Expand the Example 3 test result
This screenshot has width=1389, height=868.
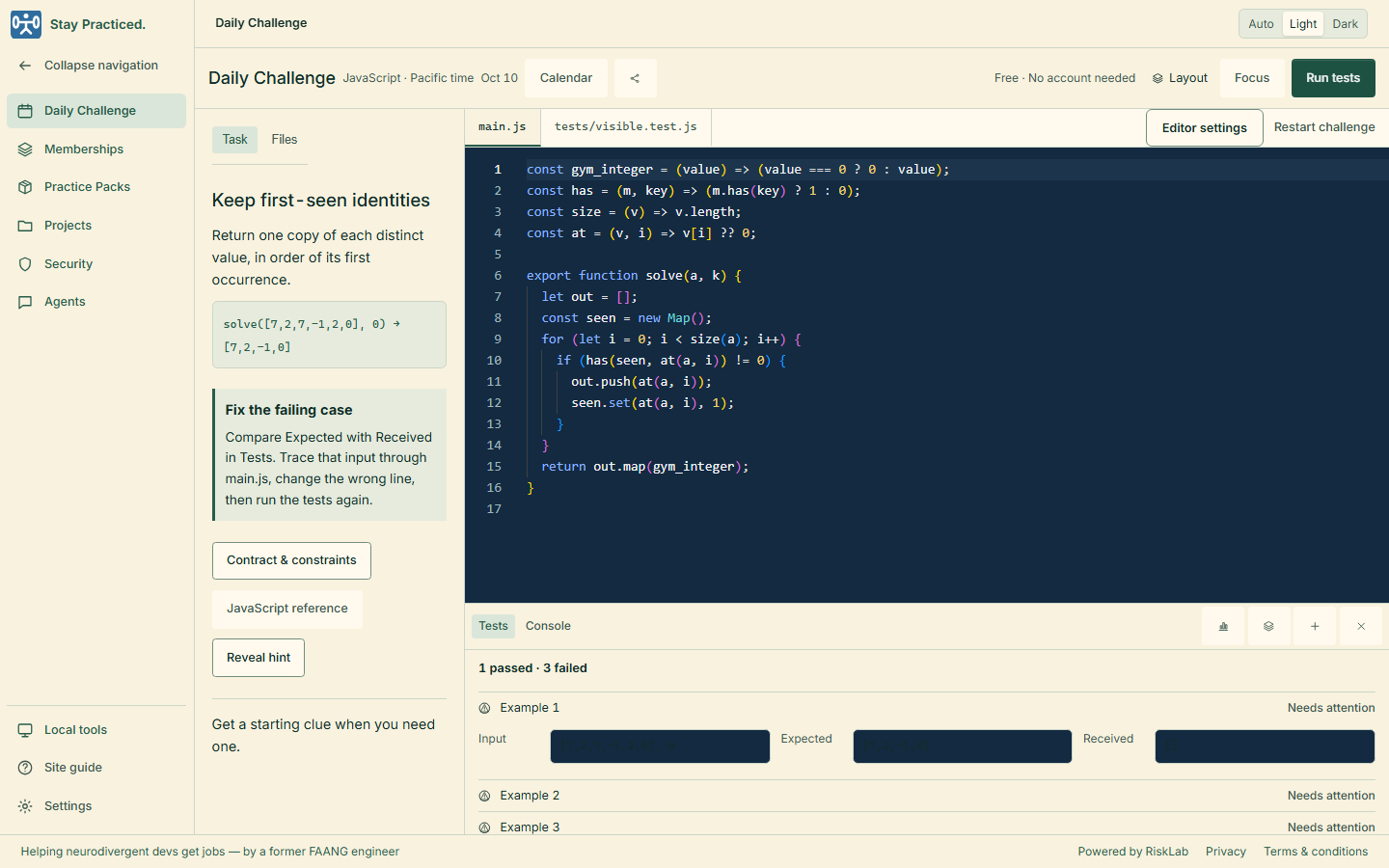[927, 827]
